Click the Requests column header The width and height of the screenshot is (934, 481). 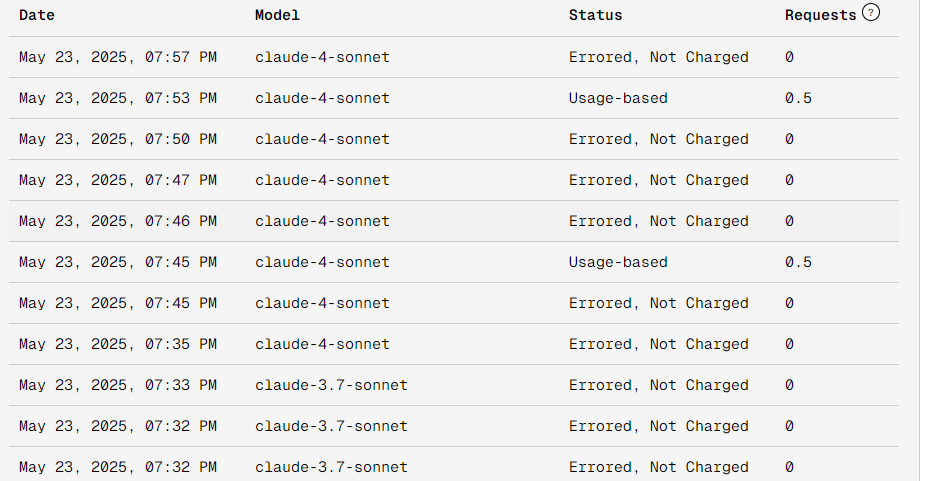(820, 15)
